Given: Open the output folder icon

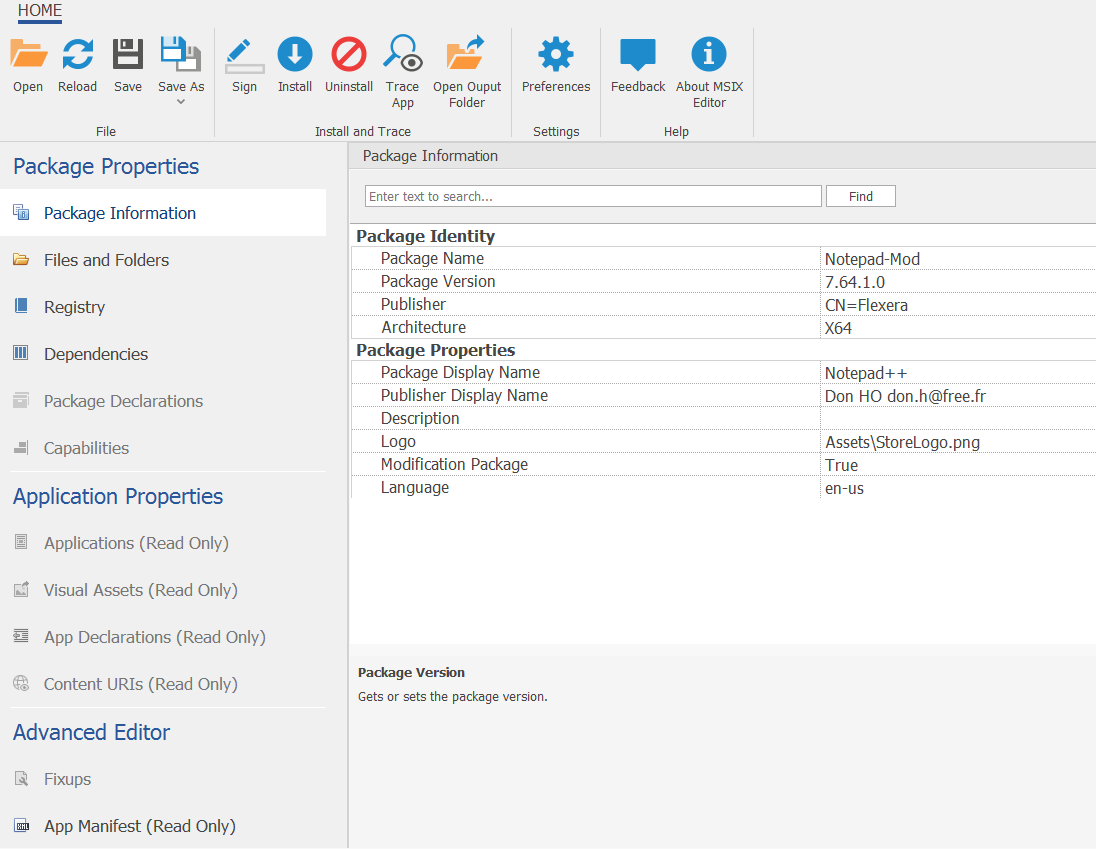Looking at the screenshot, I should [466, 55].
